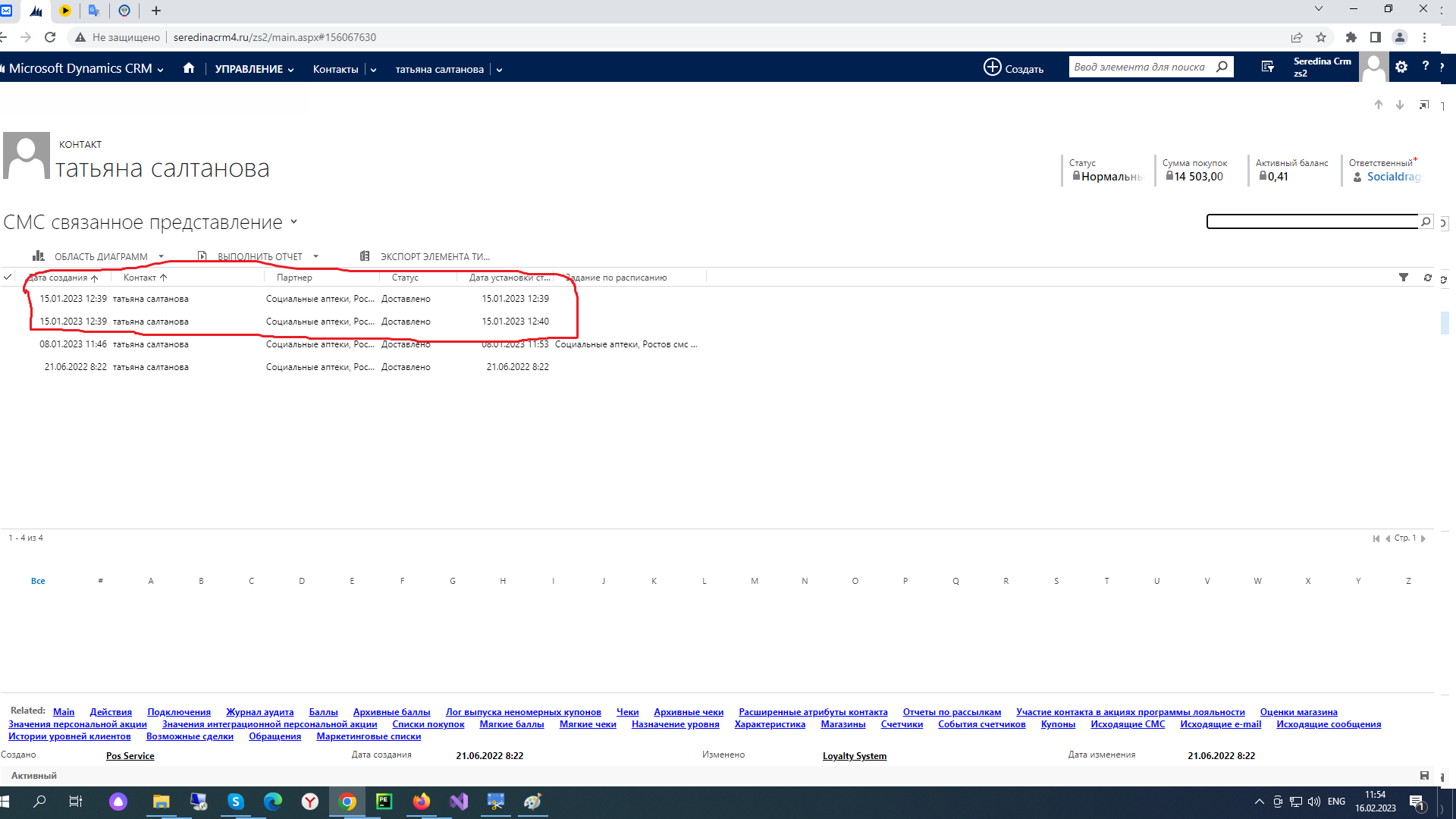Click the grid filter funnel icon
Image resolution: width=1456 pixels, height=819 pixels.
[1404, 278]
